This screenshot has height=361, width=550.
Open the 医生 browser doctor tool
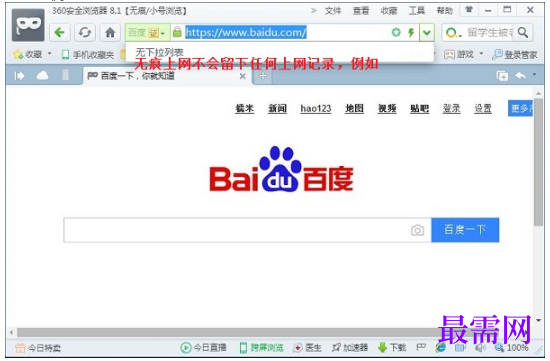point(307,348)
